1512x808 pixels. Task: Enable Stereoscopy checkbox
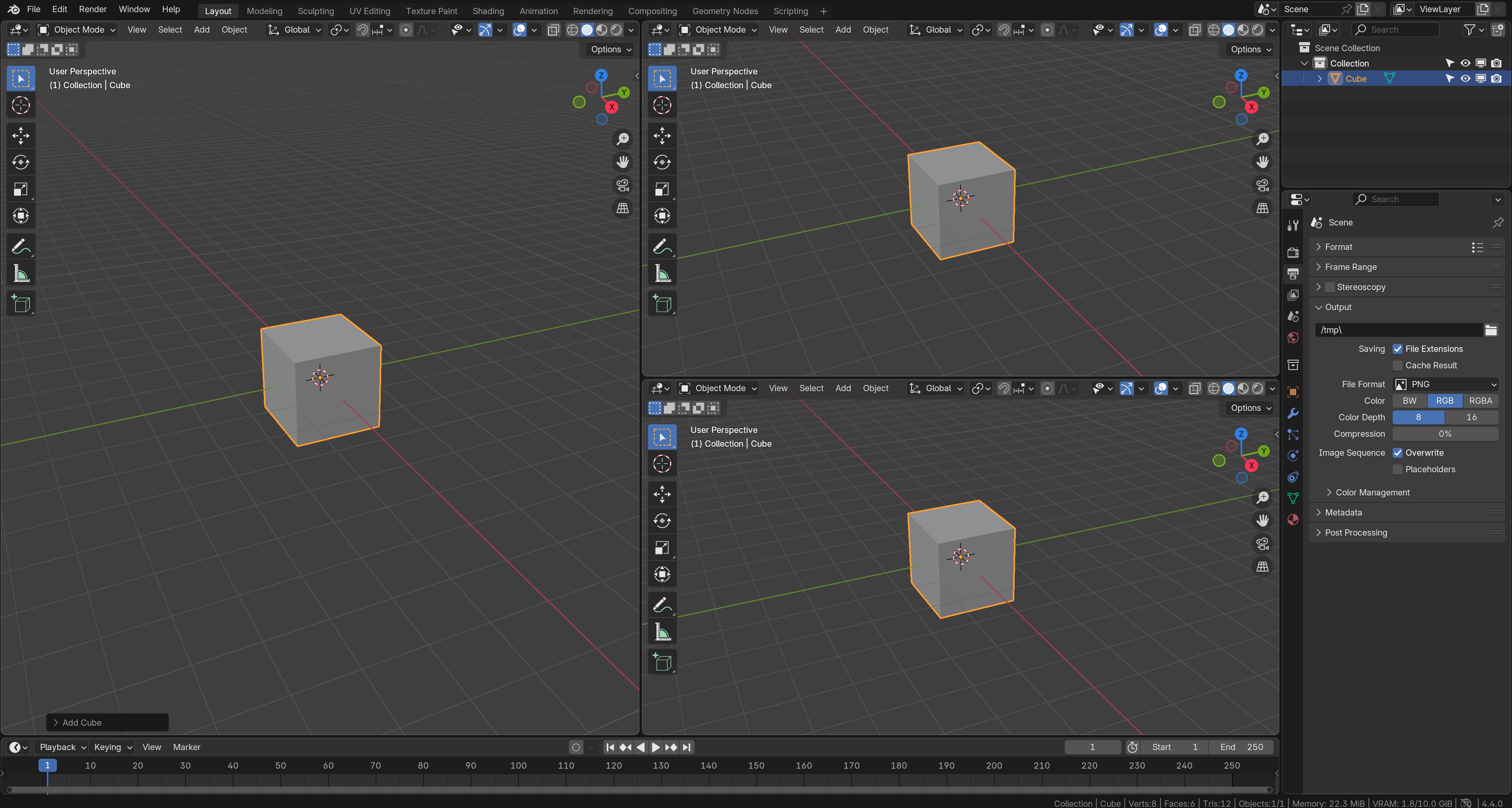pos(1330,287)
